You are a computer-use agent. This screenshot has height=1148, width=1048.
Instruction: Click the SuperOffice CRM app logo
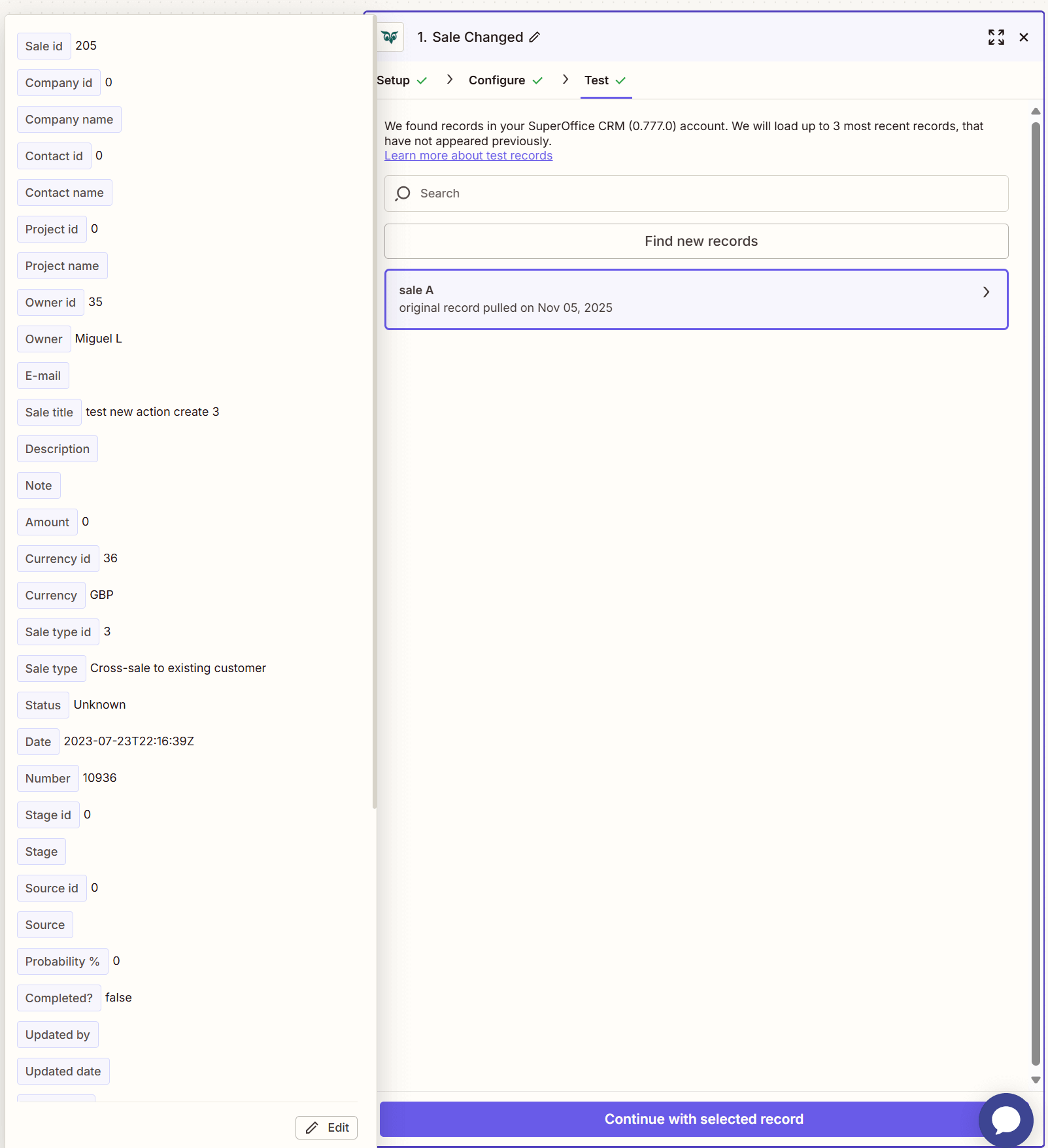(x=390, y=37)
